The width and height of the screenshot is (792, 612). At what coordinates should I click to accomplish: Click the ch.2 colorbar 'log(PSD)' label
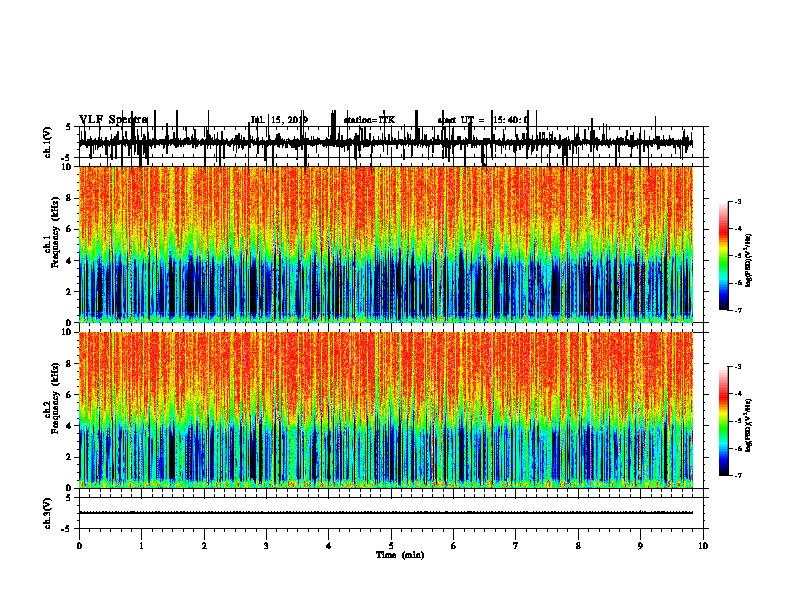click(748, 425)
